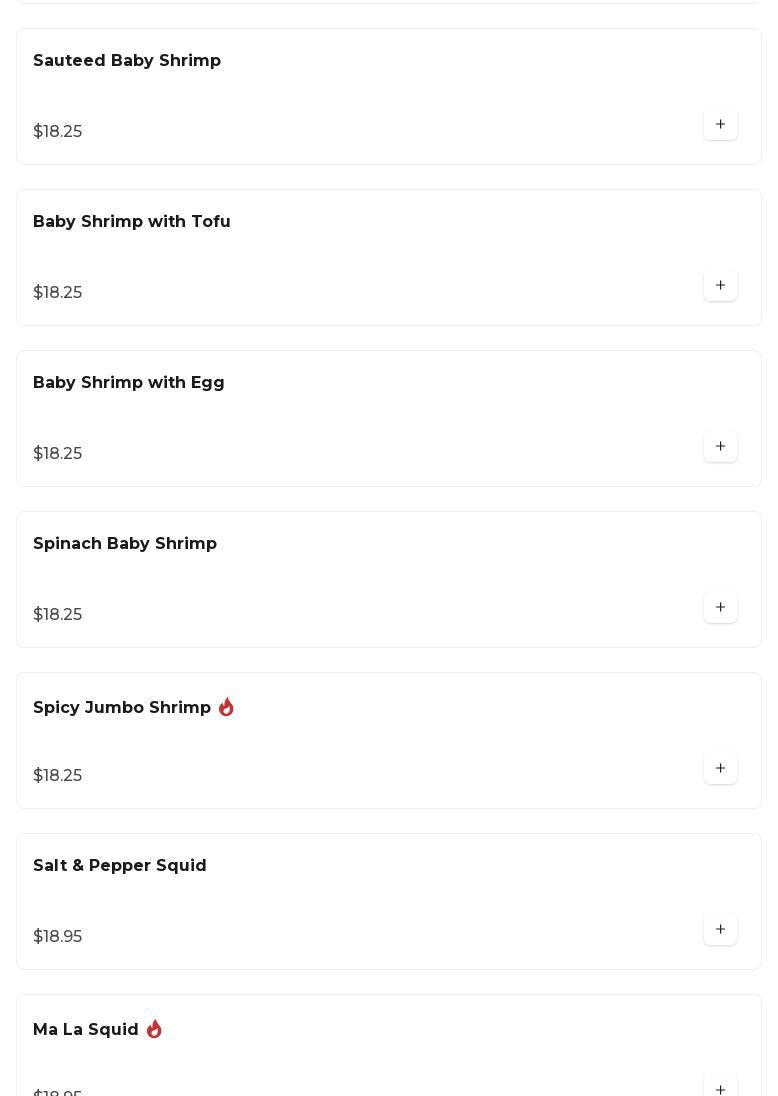Screen dimensions: 778x1096
Task: Click plus icon for Baby Shrimp with Egg
Action: pos(720,447)
